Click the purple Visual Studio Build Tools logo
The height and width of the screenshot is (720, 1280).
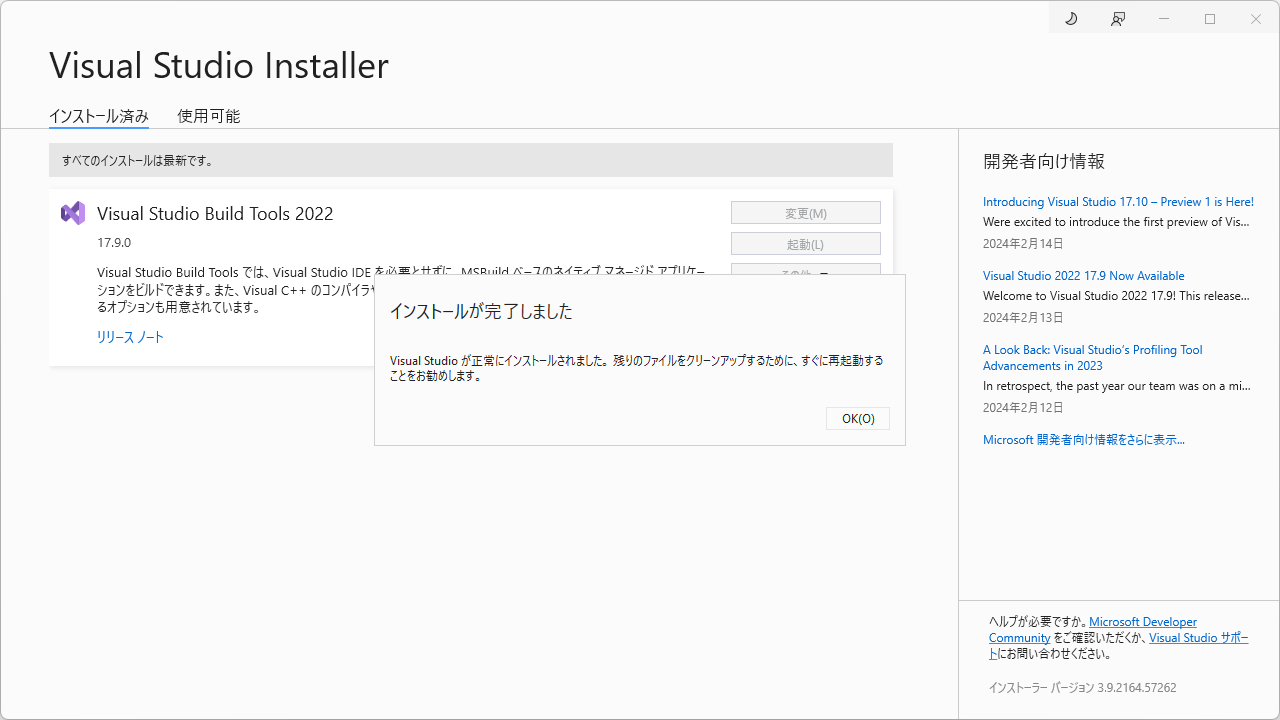(73, 212)
